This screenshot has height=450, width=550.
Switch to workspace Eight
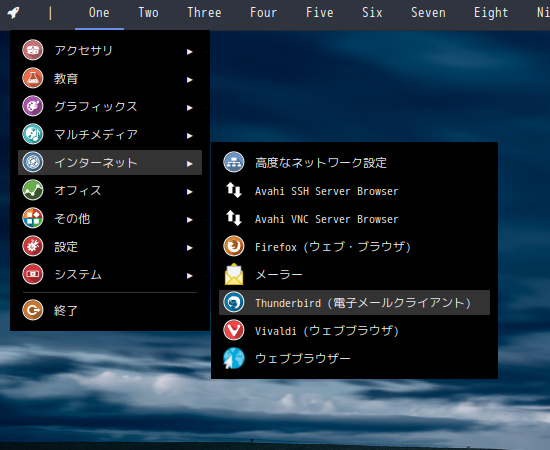pos(491,13)
